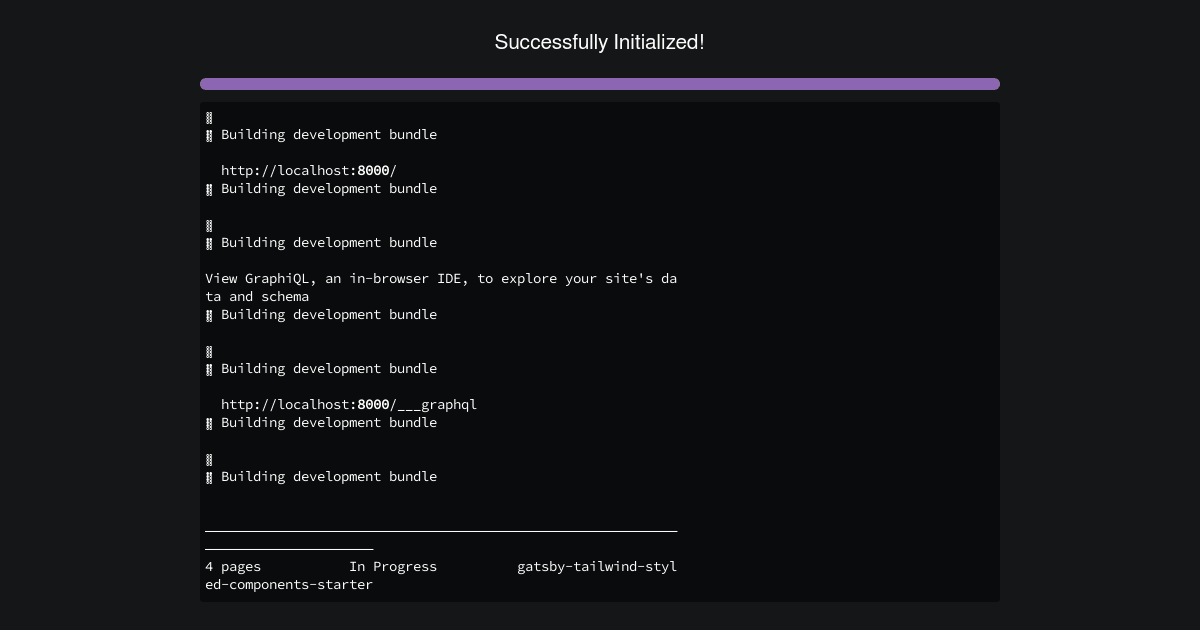This screenshot has height=630, width=1200.
Task: Click the spinner icon next to the topmost Building development bundle
Action: click(x=209, y=135)
